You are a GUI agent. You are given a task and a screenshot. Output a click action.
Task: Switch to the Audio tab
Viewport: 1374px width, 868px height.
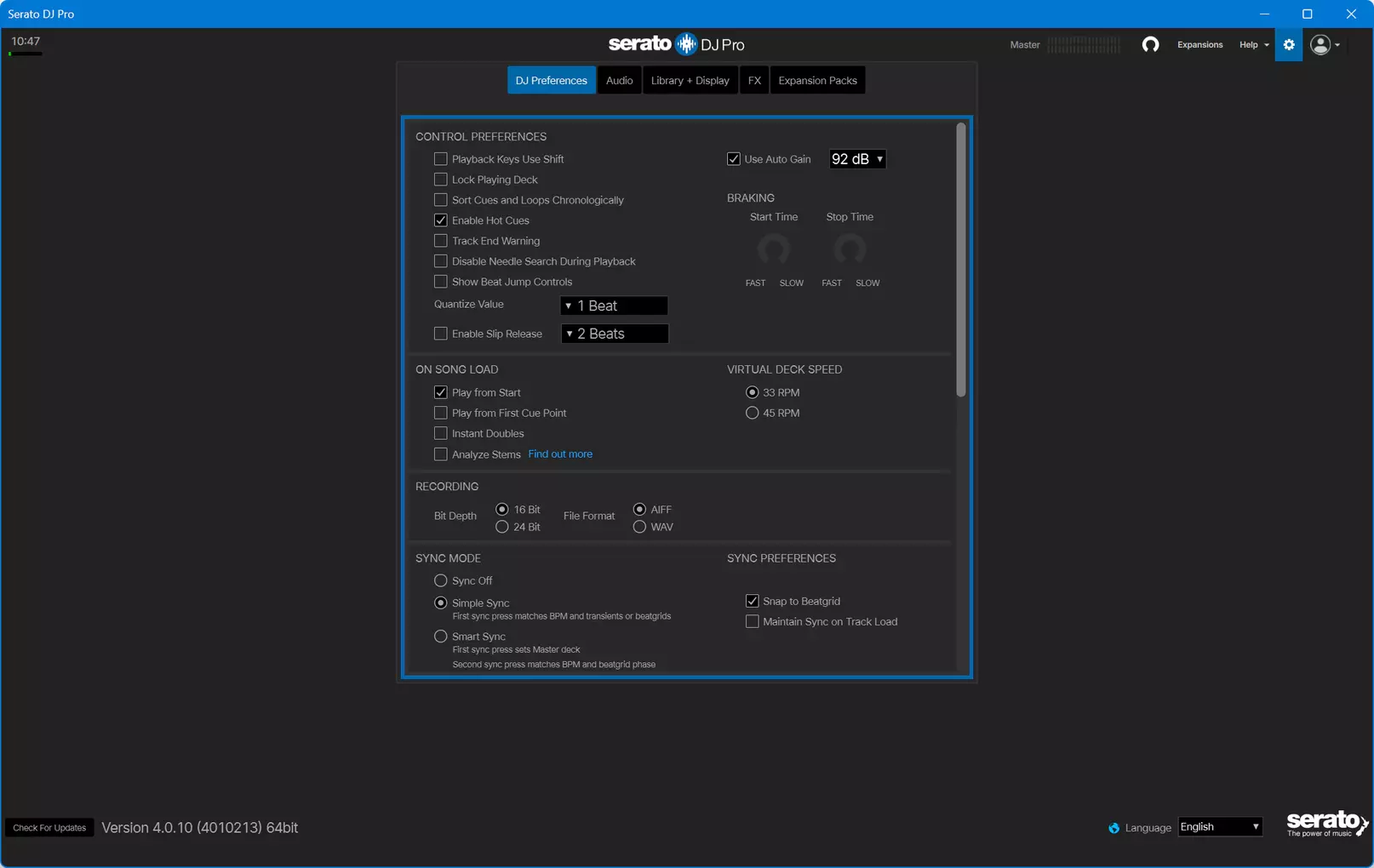click(619, 80)
